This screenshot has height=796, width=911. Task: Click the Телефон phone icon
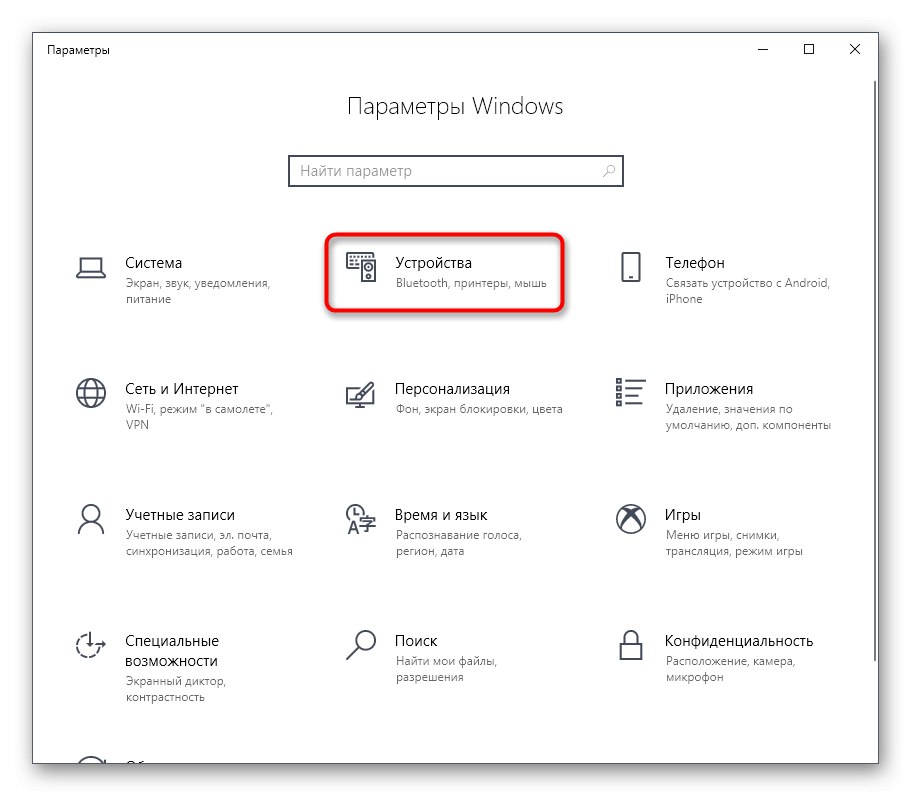click(x=630, y=267)
